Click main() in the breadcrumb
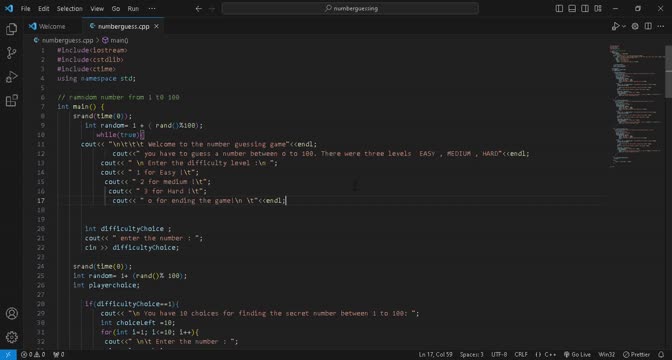The height and width of the screenshot is (360, 672). tap(115, 40)
